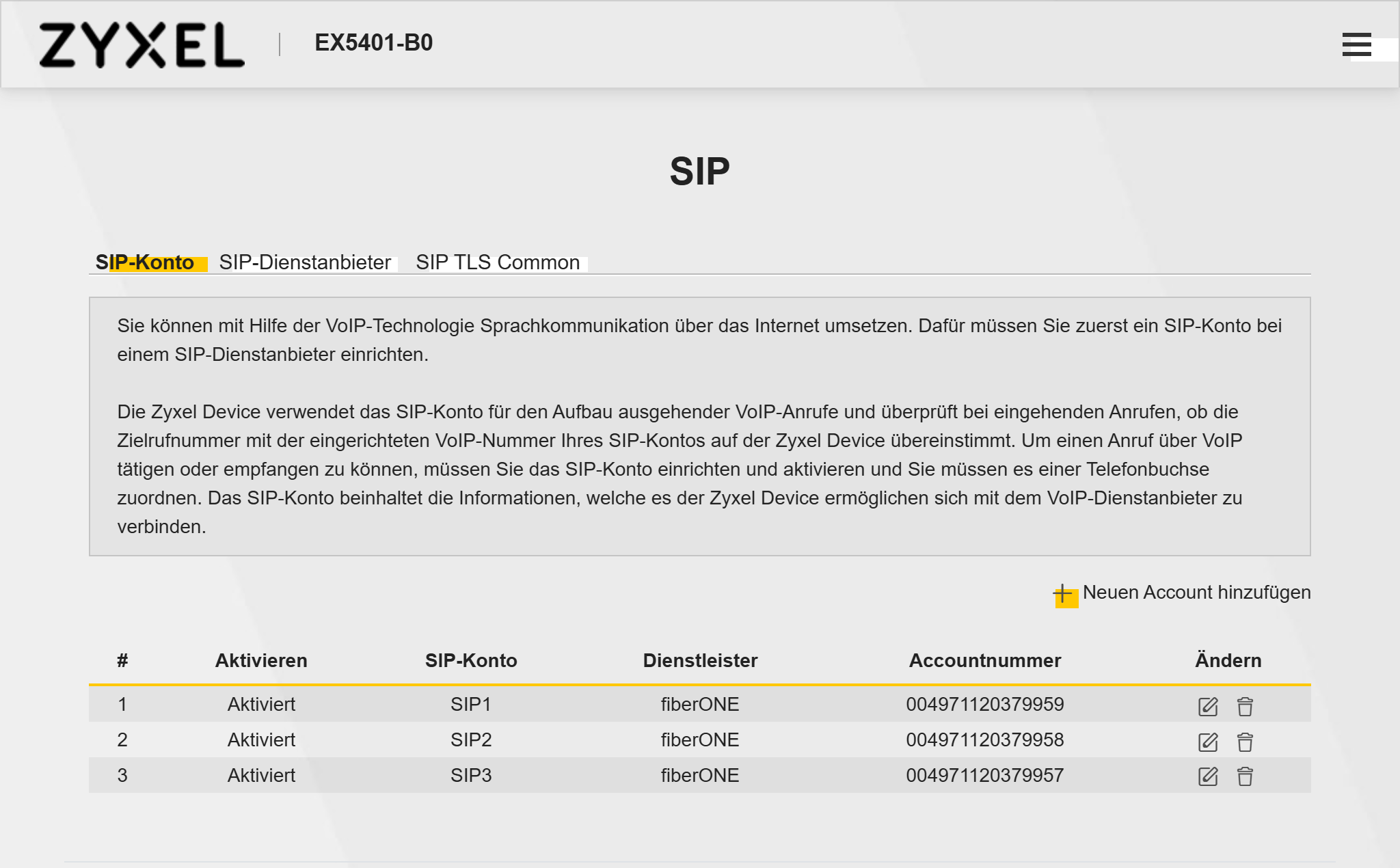The width and height of the screenshot is (1400, 868).
Task: Select the SIP-Konto tab
Action: [145, 262]
